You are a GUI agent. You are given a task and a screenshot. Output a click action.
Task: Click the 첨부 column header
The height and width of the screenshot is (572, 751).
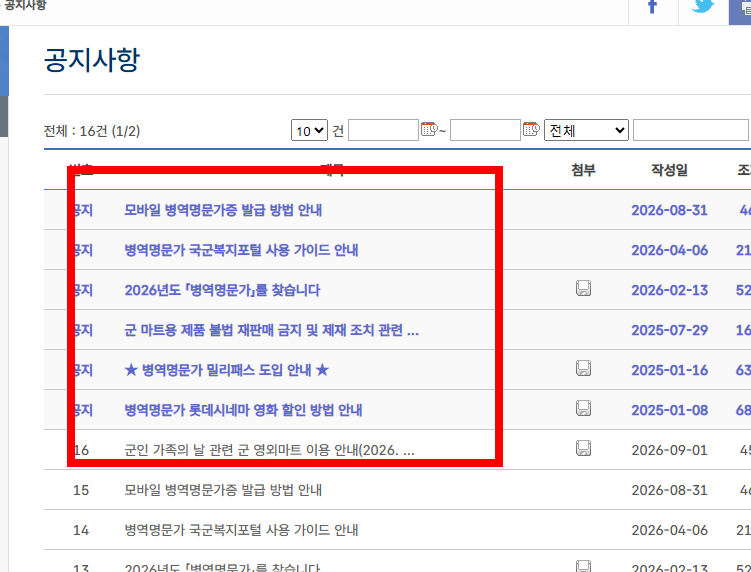[x=583, y=170]
